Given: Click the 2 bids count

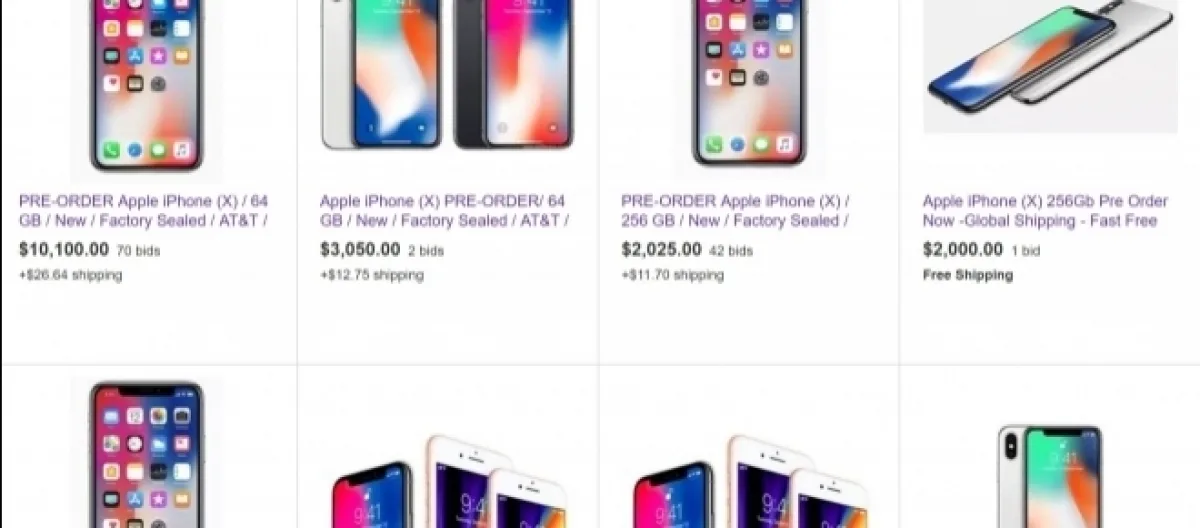Looking at the screenshot, I should (x=426, y=251).
